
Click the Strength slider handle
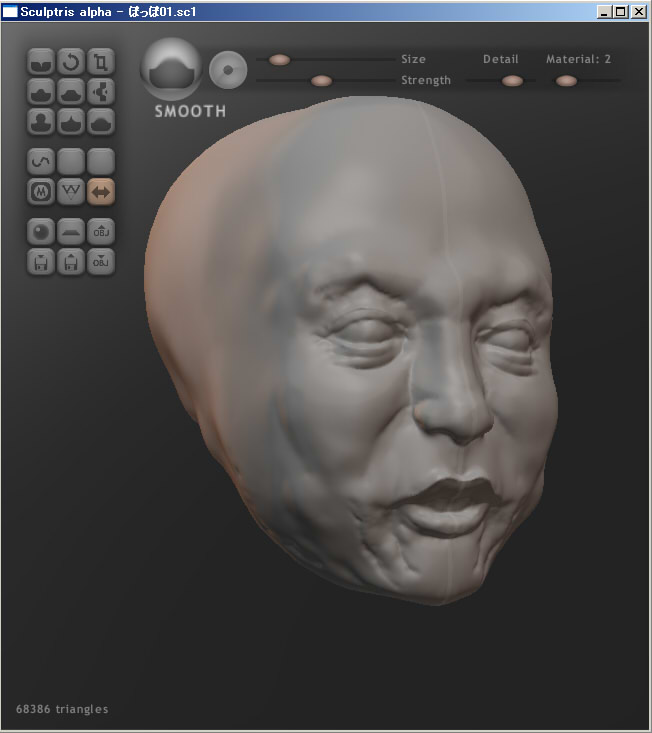pyautogui.click(x=321, y=81)
